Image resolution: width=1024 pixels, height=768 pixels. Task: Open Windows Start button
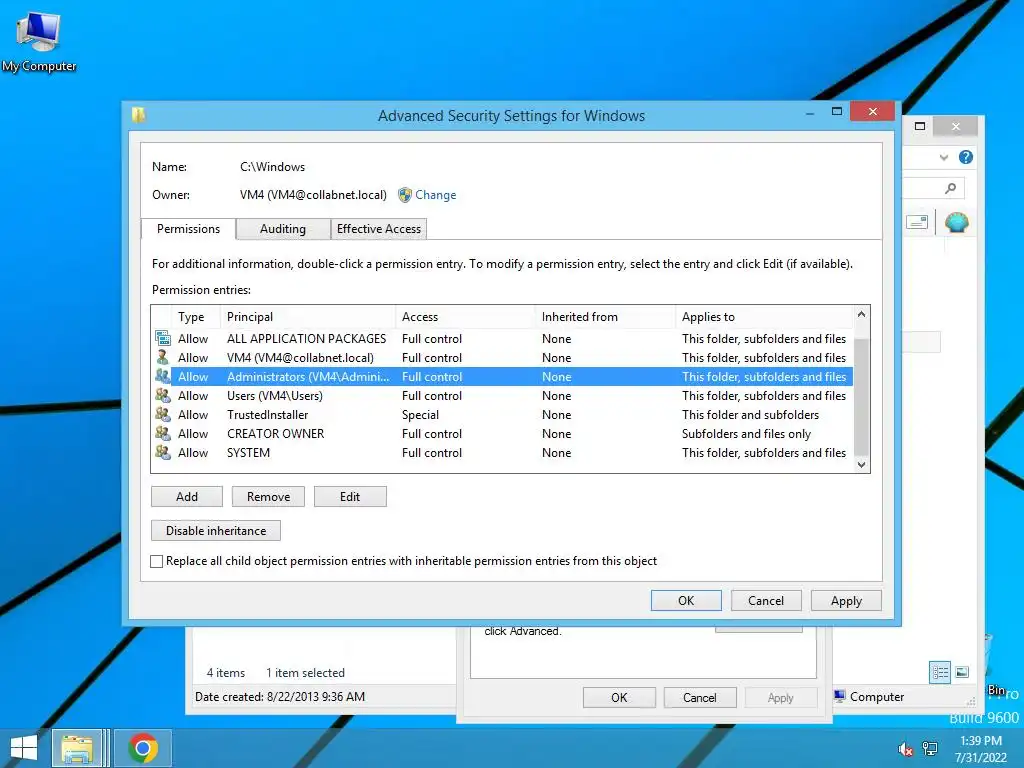click(24, 748)
